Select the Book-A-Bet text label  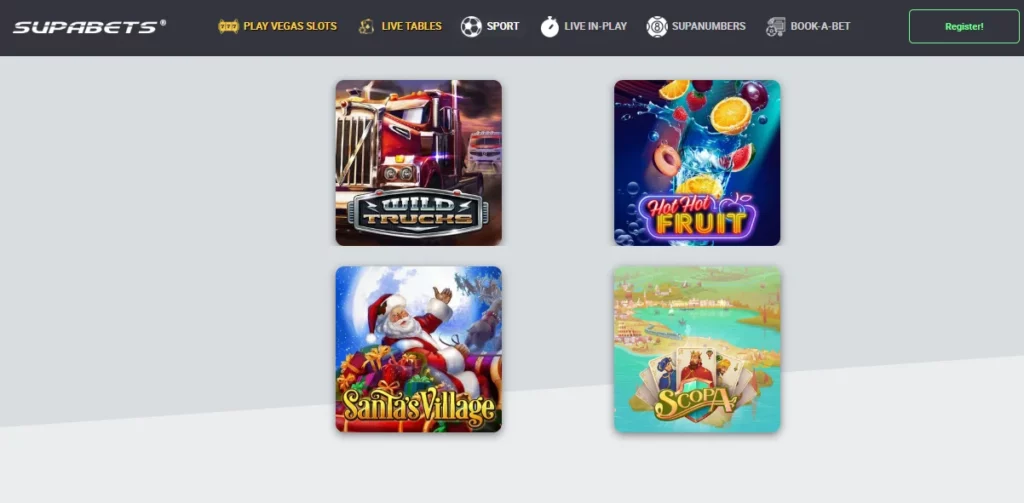(820, 27)
